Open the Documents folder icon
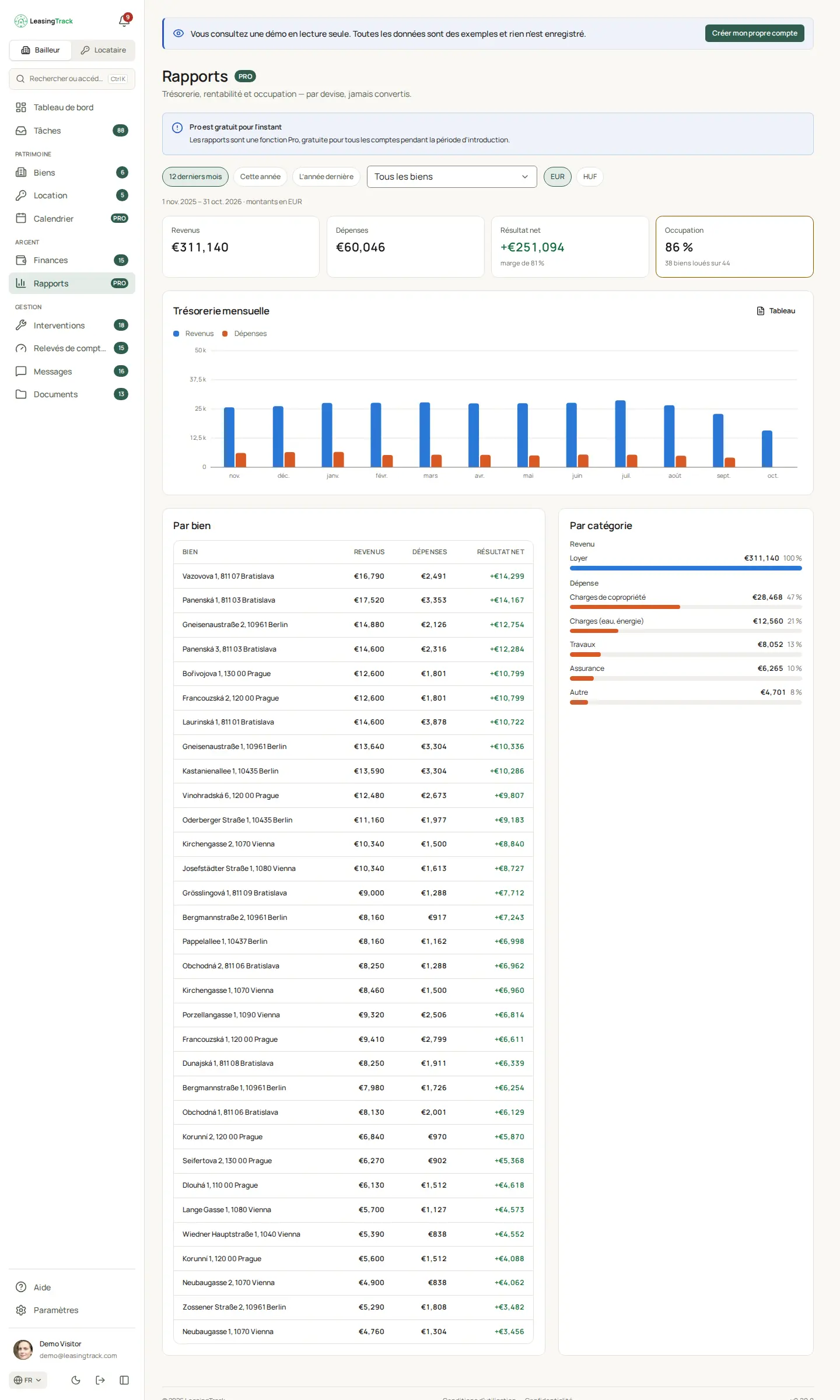The width and height of the screenshot is (840, 1400). click(x=21, y=394)
